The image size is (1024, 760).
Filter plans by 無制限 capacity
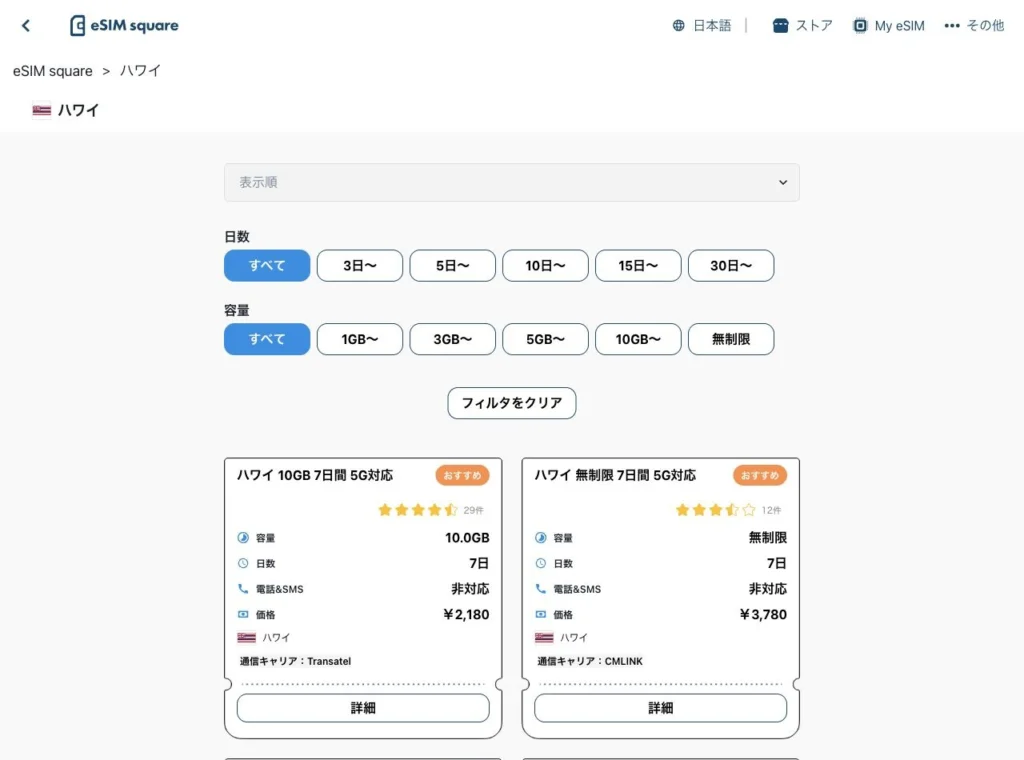(731, 340)
